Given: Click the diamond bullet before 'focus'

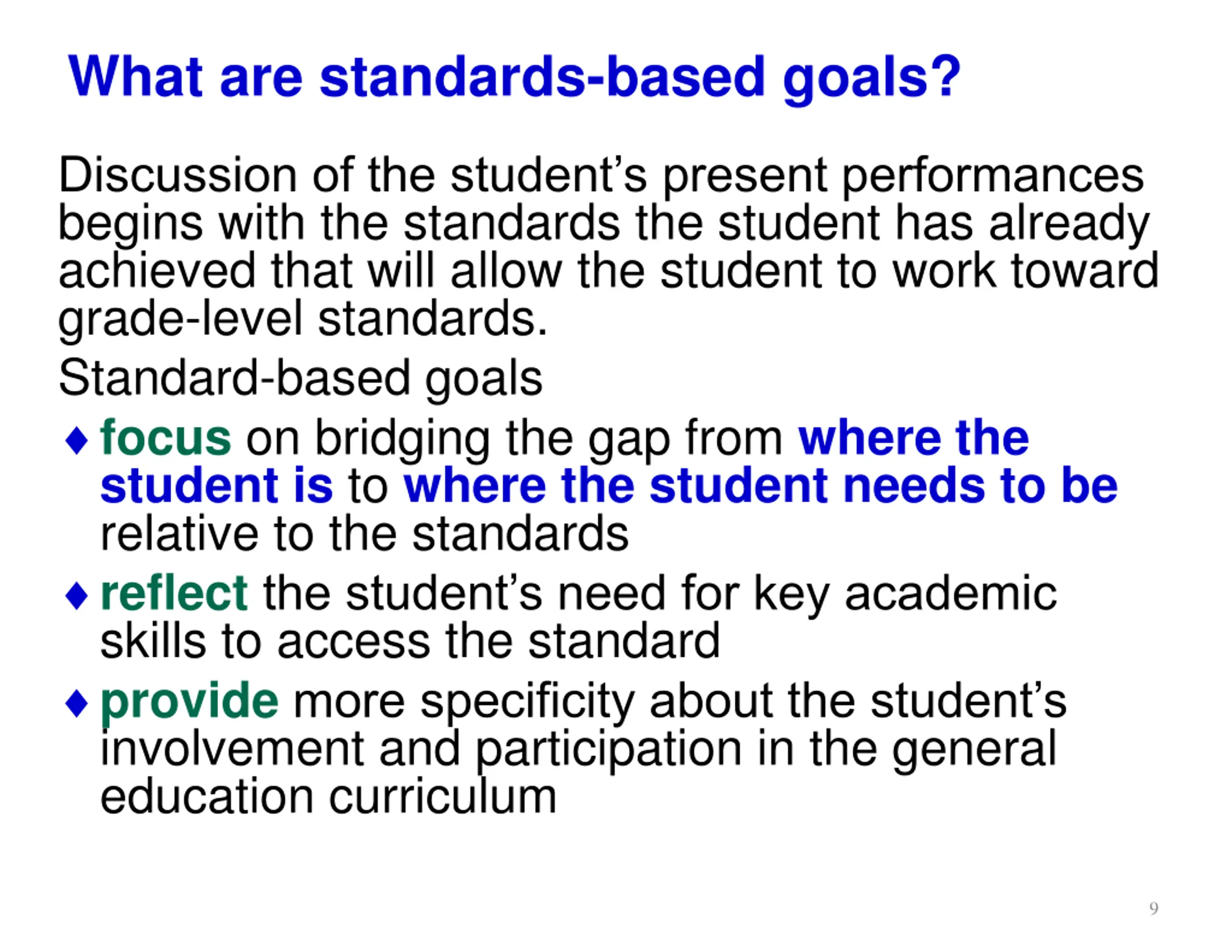Looking at the screenshot, I should 77,441.
